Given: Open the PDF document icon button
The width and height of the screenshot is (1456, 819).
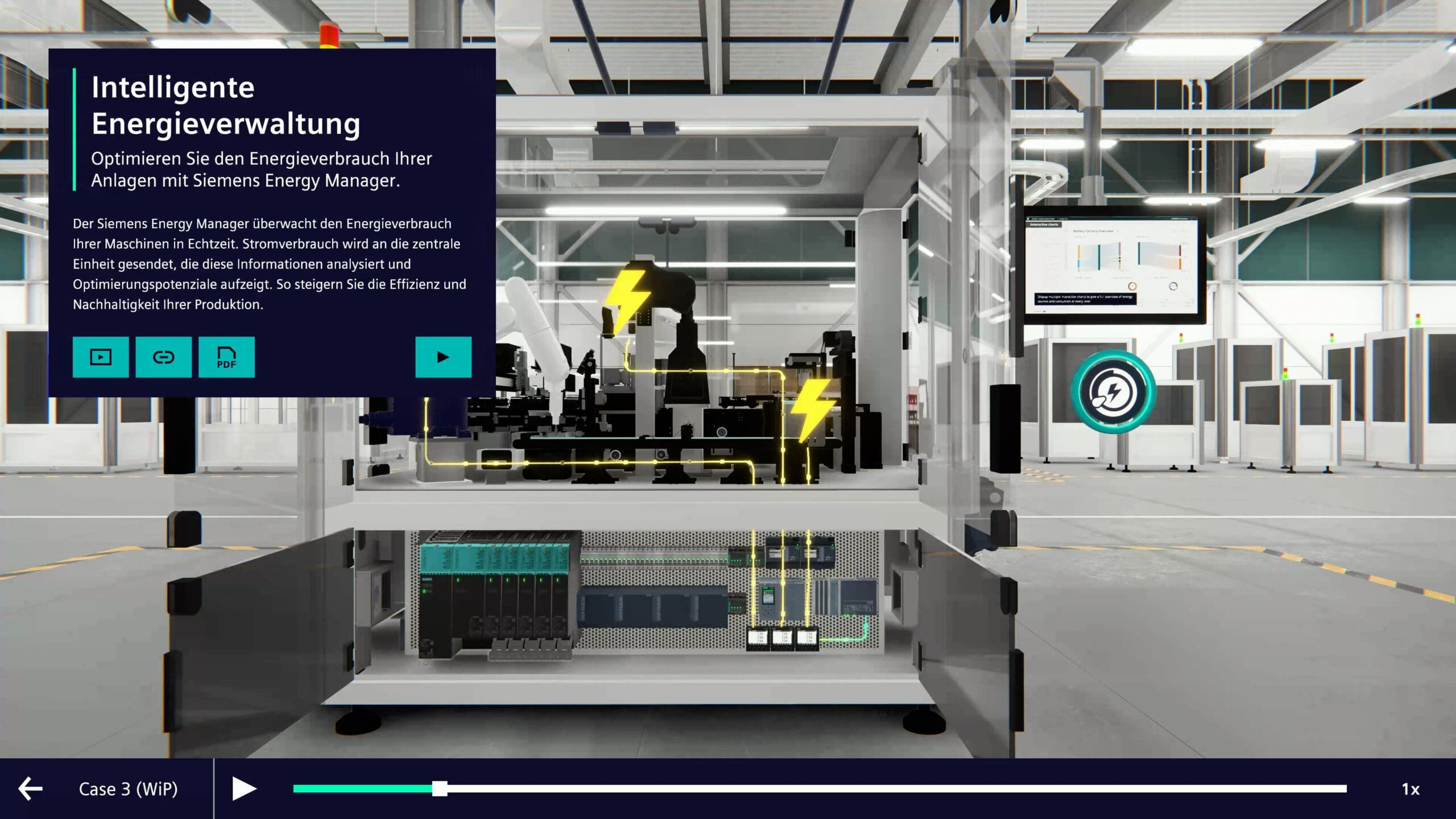Looking at the screenshot, I should (x=226, y=357).
